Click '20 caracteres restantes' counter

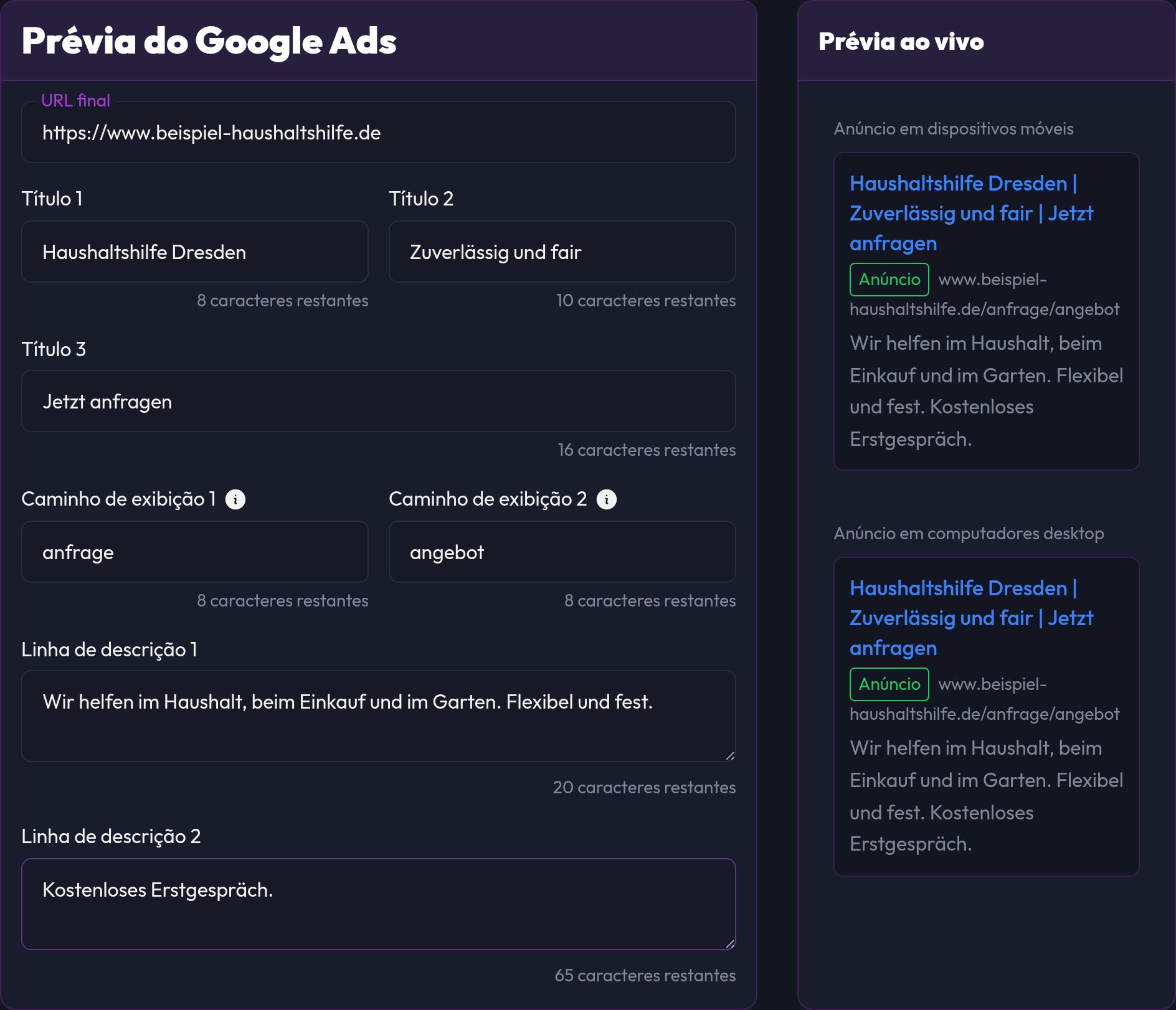click(645, 788)
